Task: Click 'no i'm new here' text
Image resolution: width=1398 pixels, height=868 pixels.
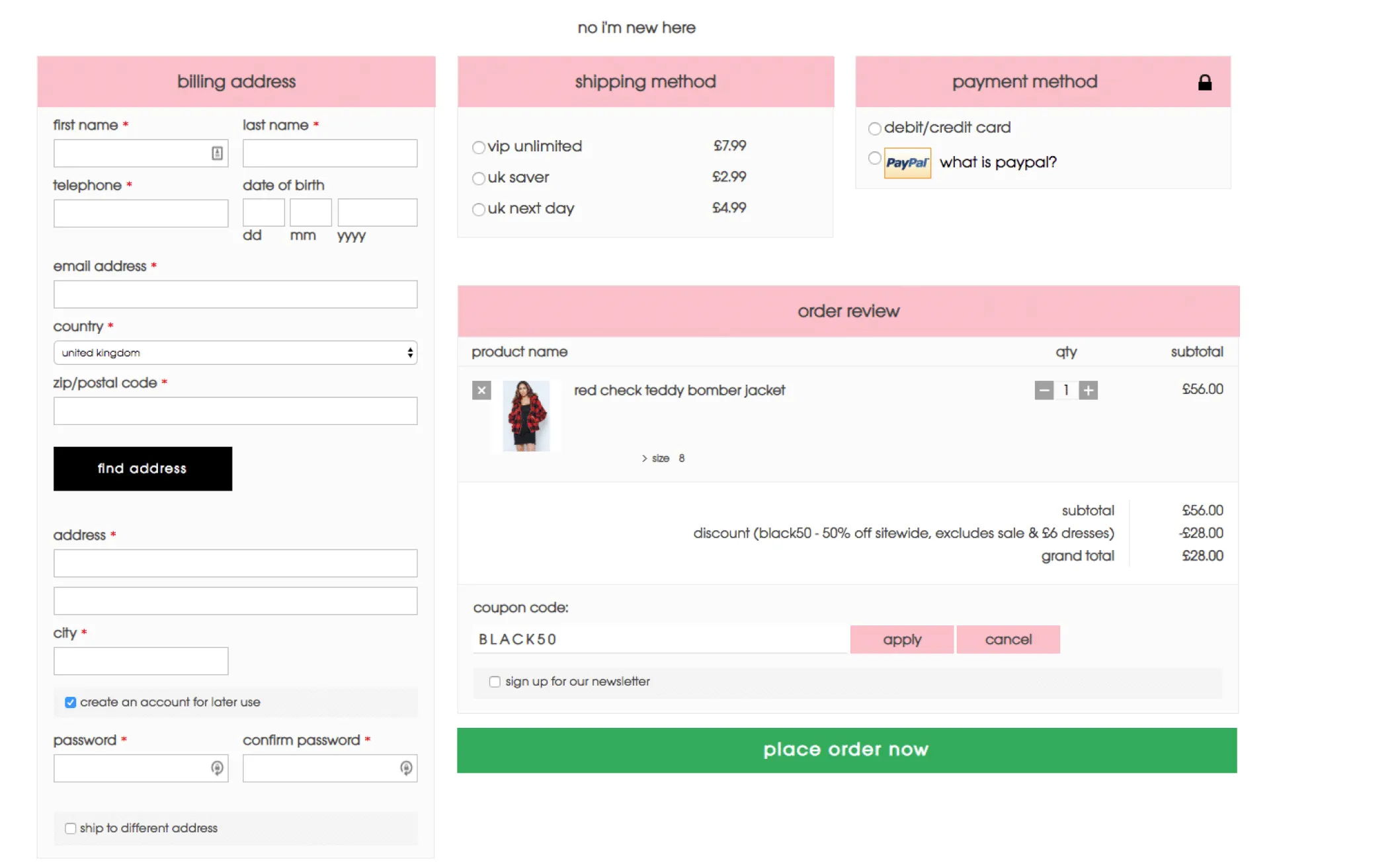Action: pos(636,28)
